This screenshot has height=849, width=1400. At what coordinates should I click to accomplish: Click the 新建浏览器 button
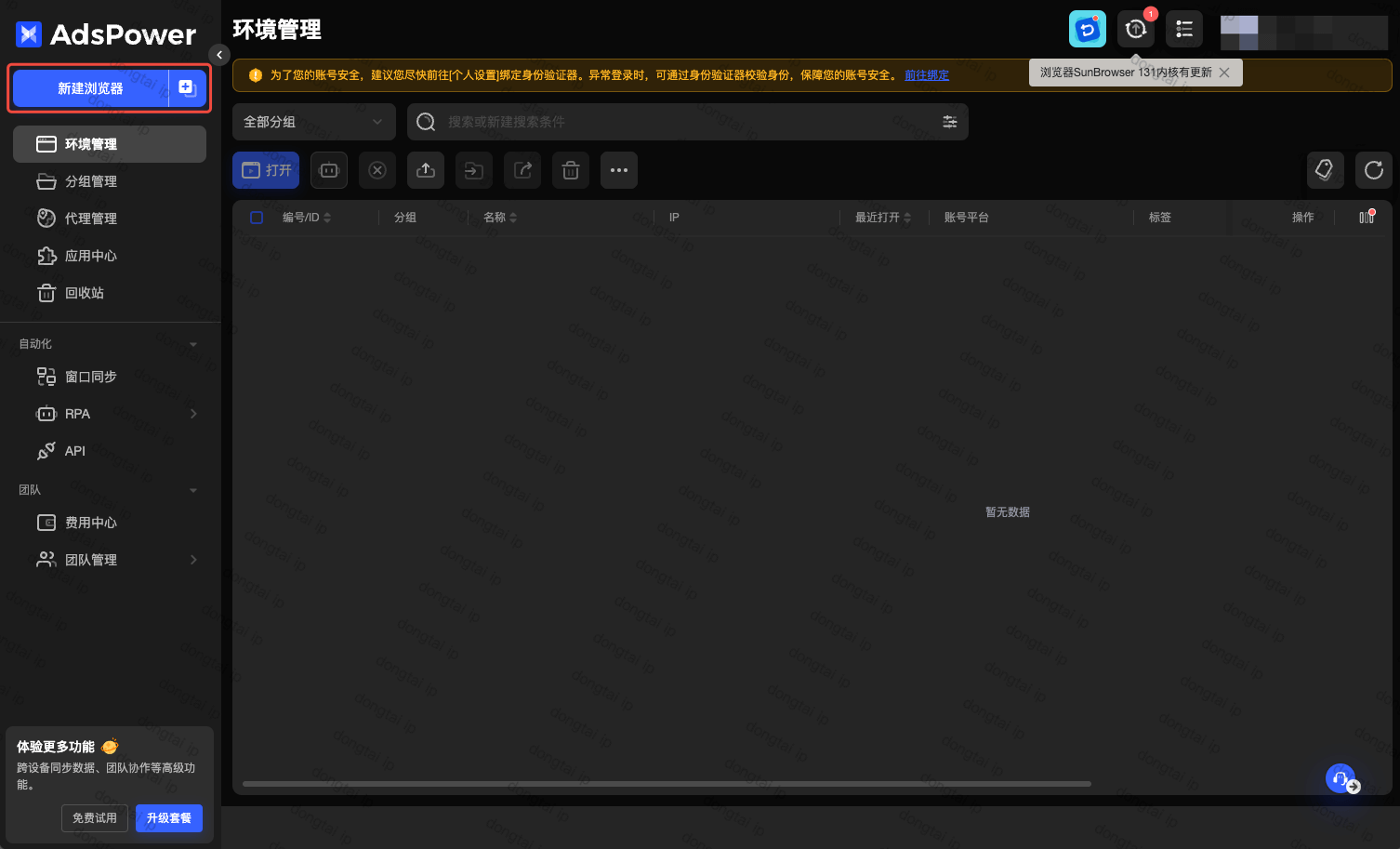click(90, 88)
